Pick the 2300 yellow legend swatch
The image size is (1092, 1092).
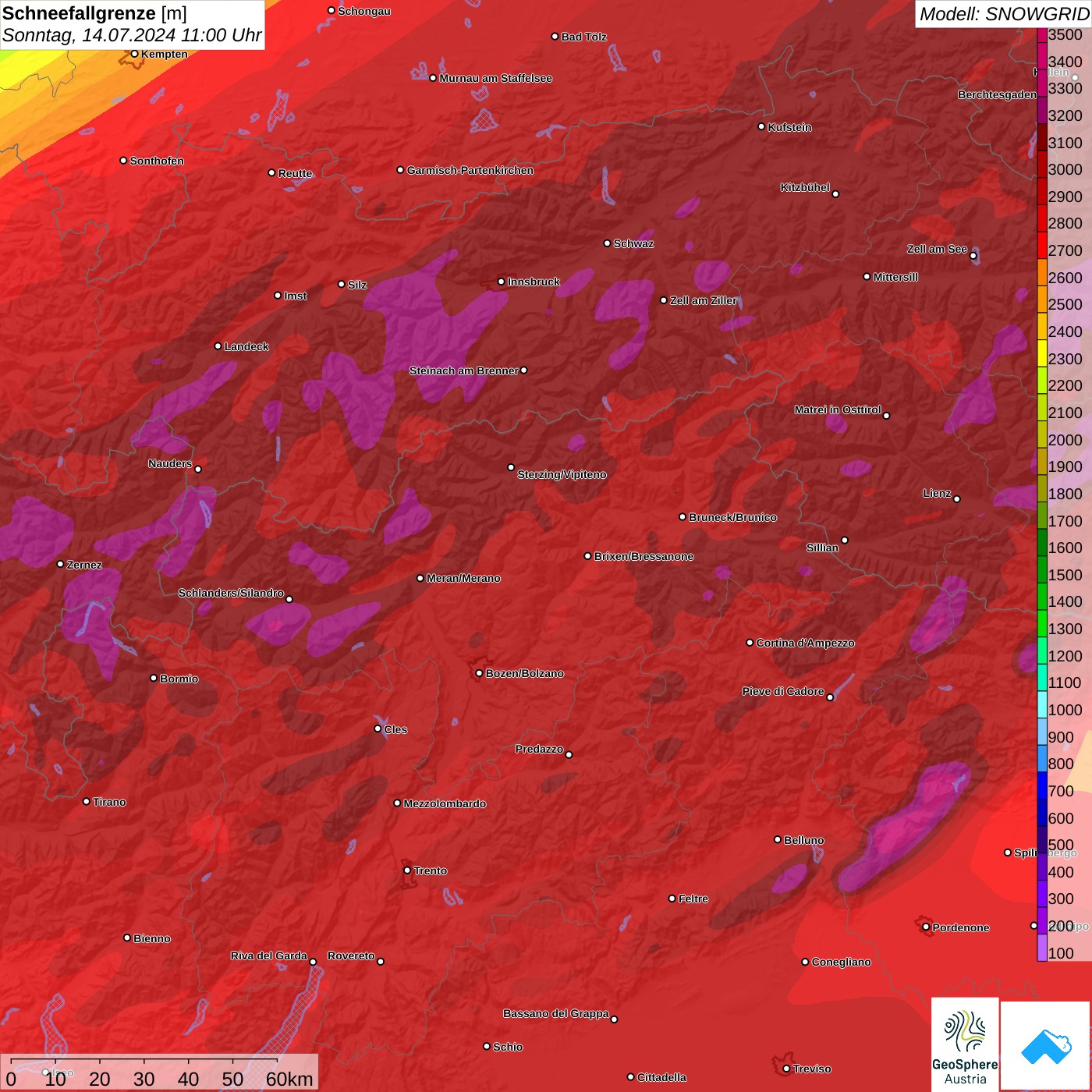(x=1042, y=353)
